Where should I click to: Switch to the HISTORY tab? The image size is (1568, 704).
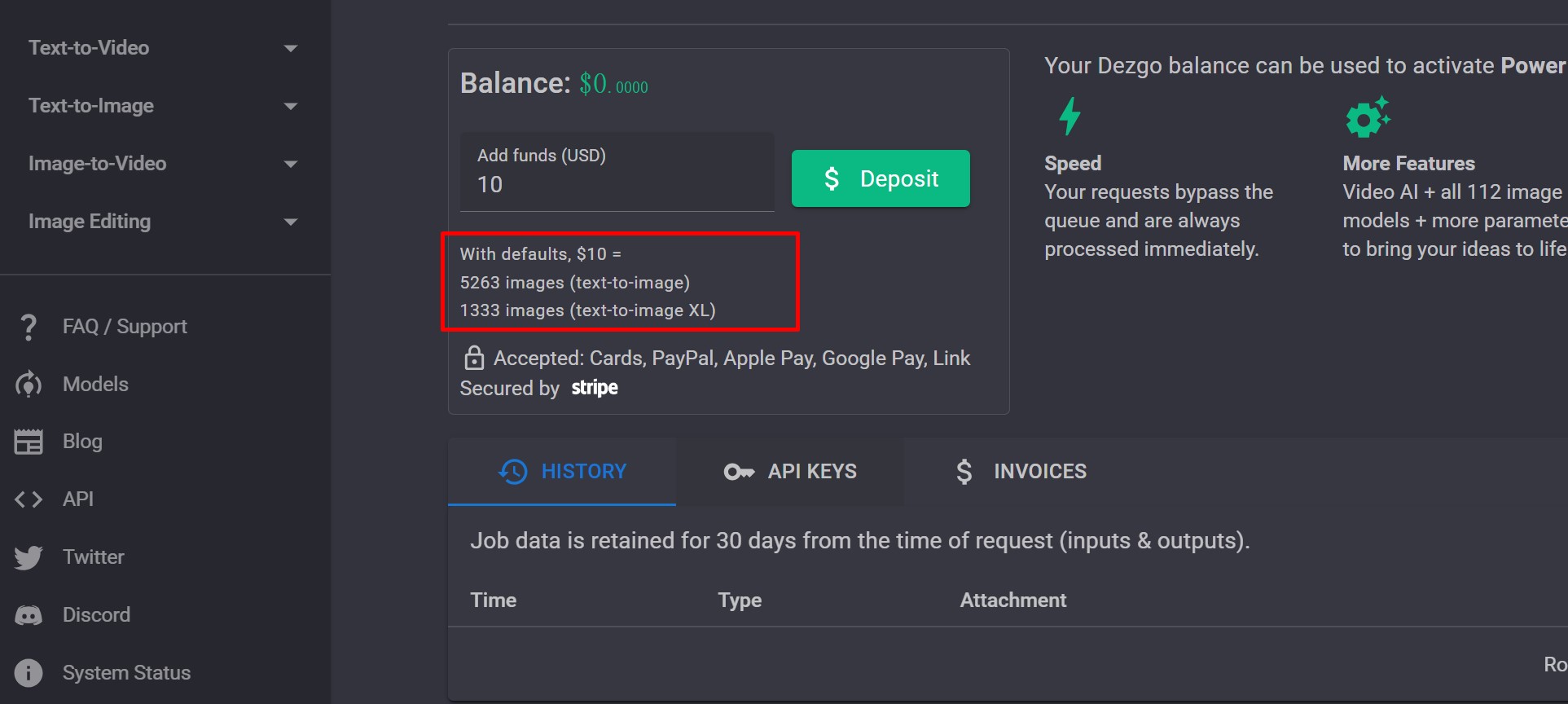(562, 472)
